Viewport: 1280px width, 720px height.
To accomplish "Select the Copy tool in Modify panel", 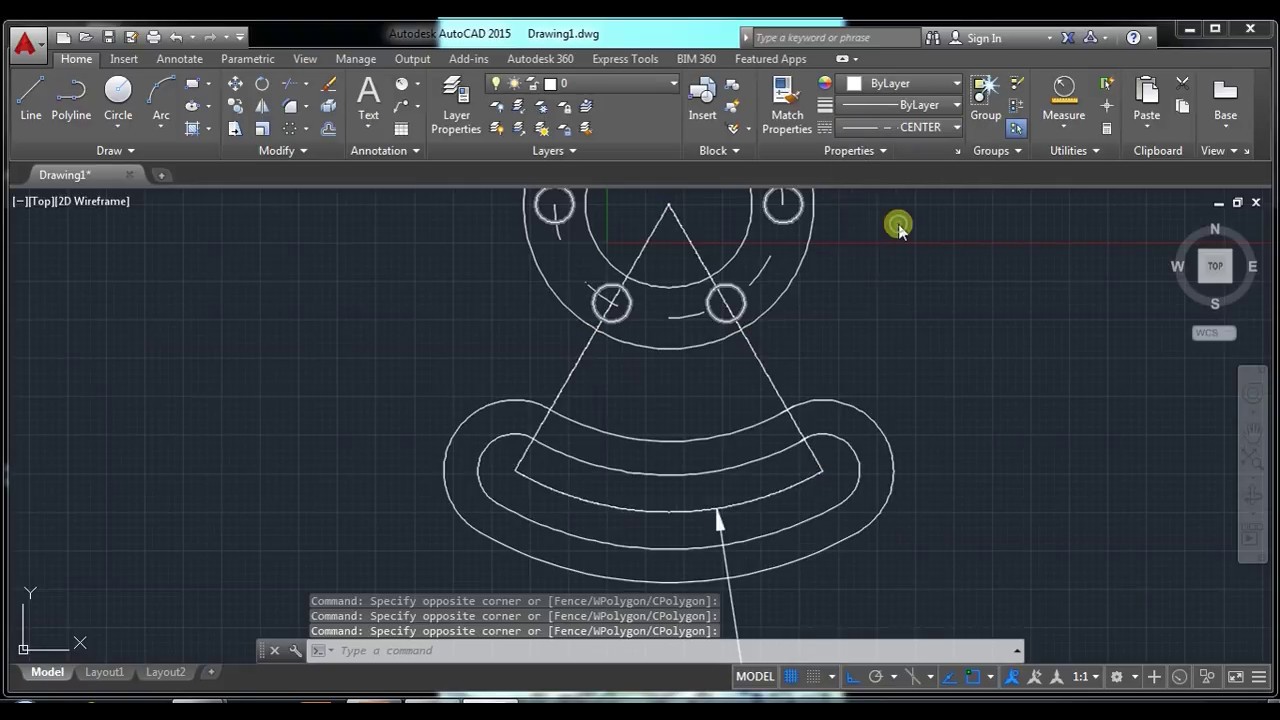I will pos(235,106).
